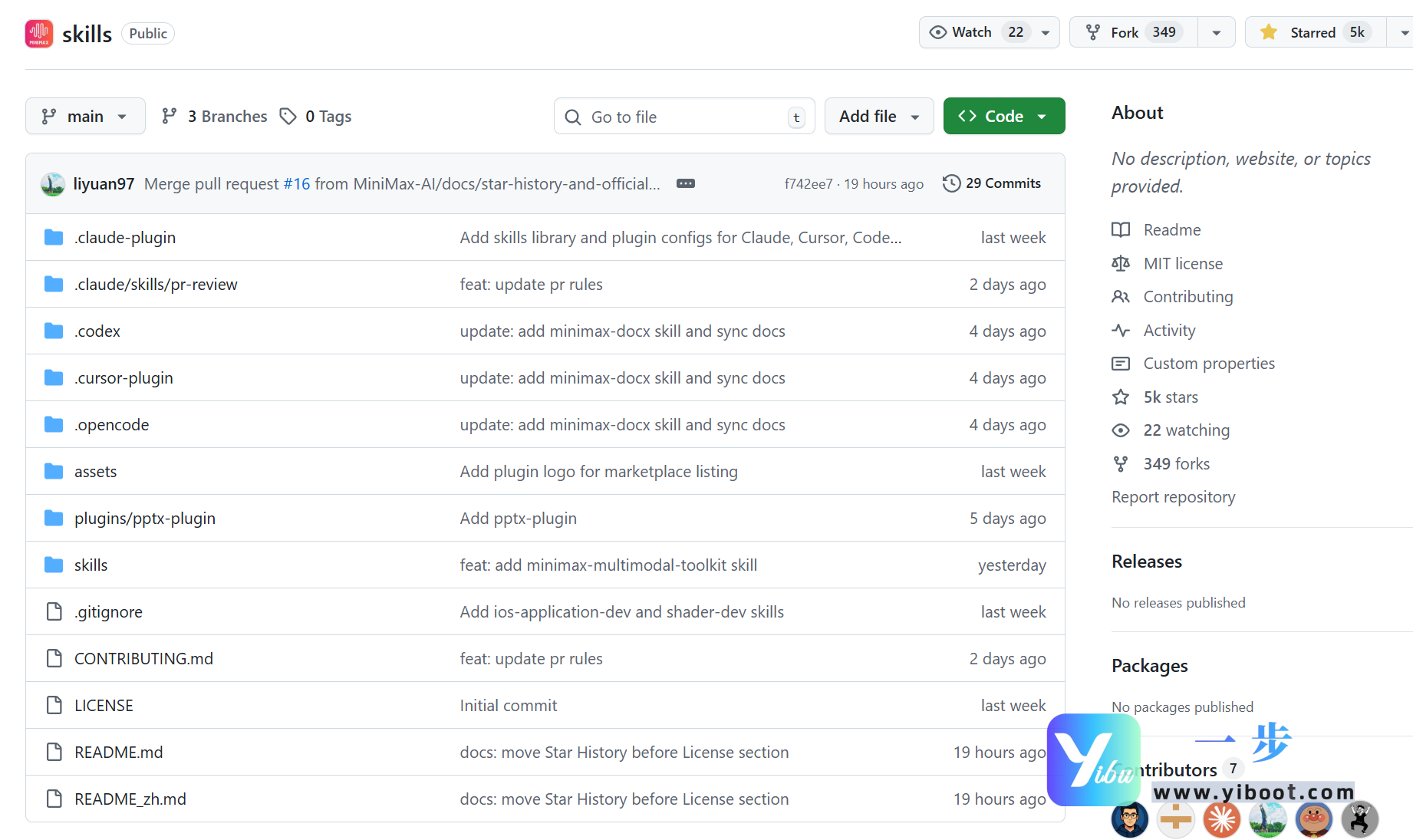The width and height of the screenshot is (1413, 840).
Task: Click the Readme book icon in About
Action: click(1121, 230)
